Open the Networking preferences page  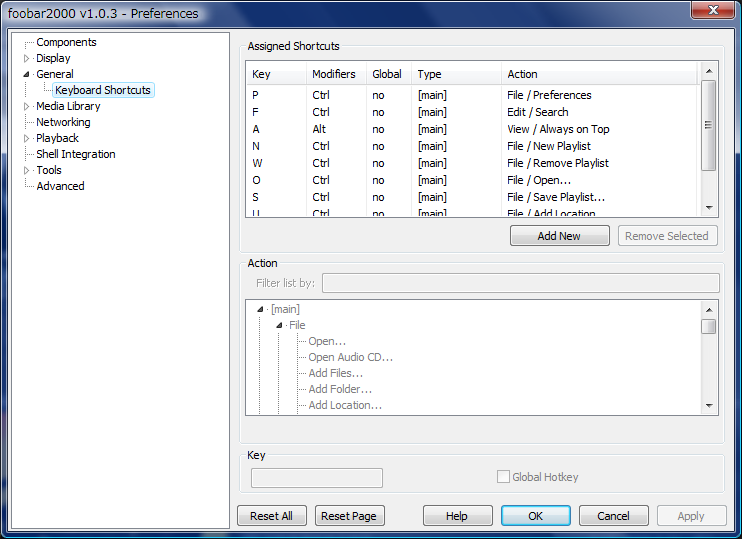click(x=63, y=122)
